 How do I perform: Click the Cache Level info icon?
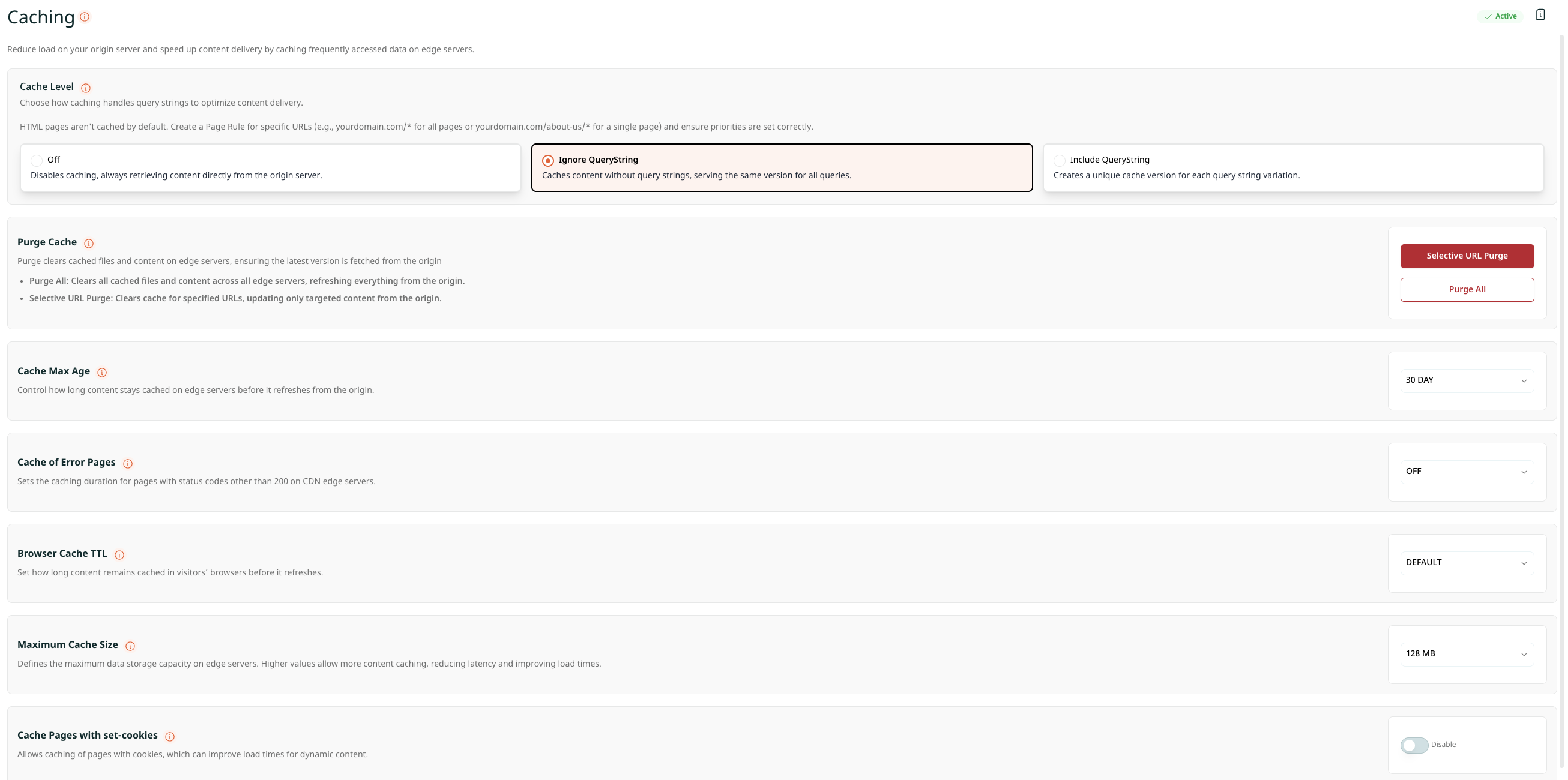86,88
